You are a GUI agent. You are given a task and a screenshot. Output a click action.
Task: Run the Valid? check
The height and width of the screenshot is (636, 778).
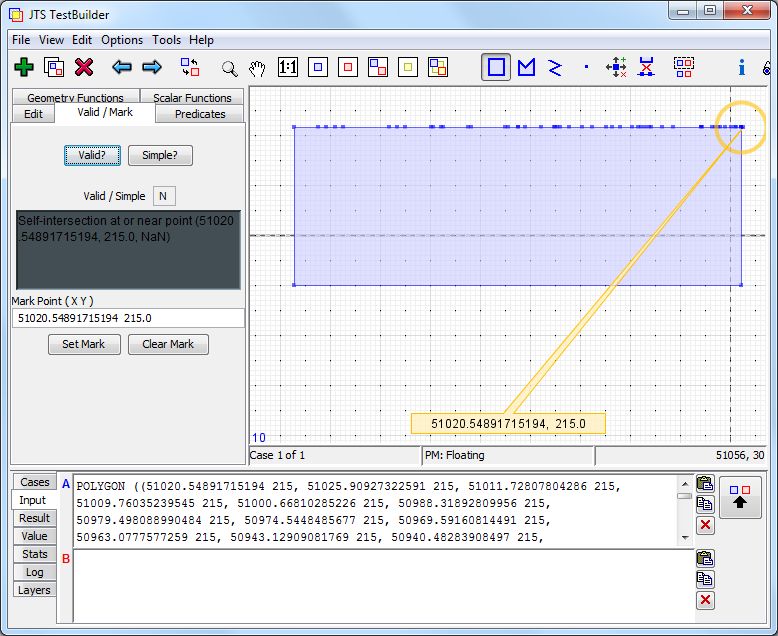click(x=92, y=155)
